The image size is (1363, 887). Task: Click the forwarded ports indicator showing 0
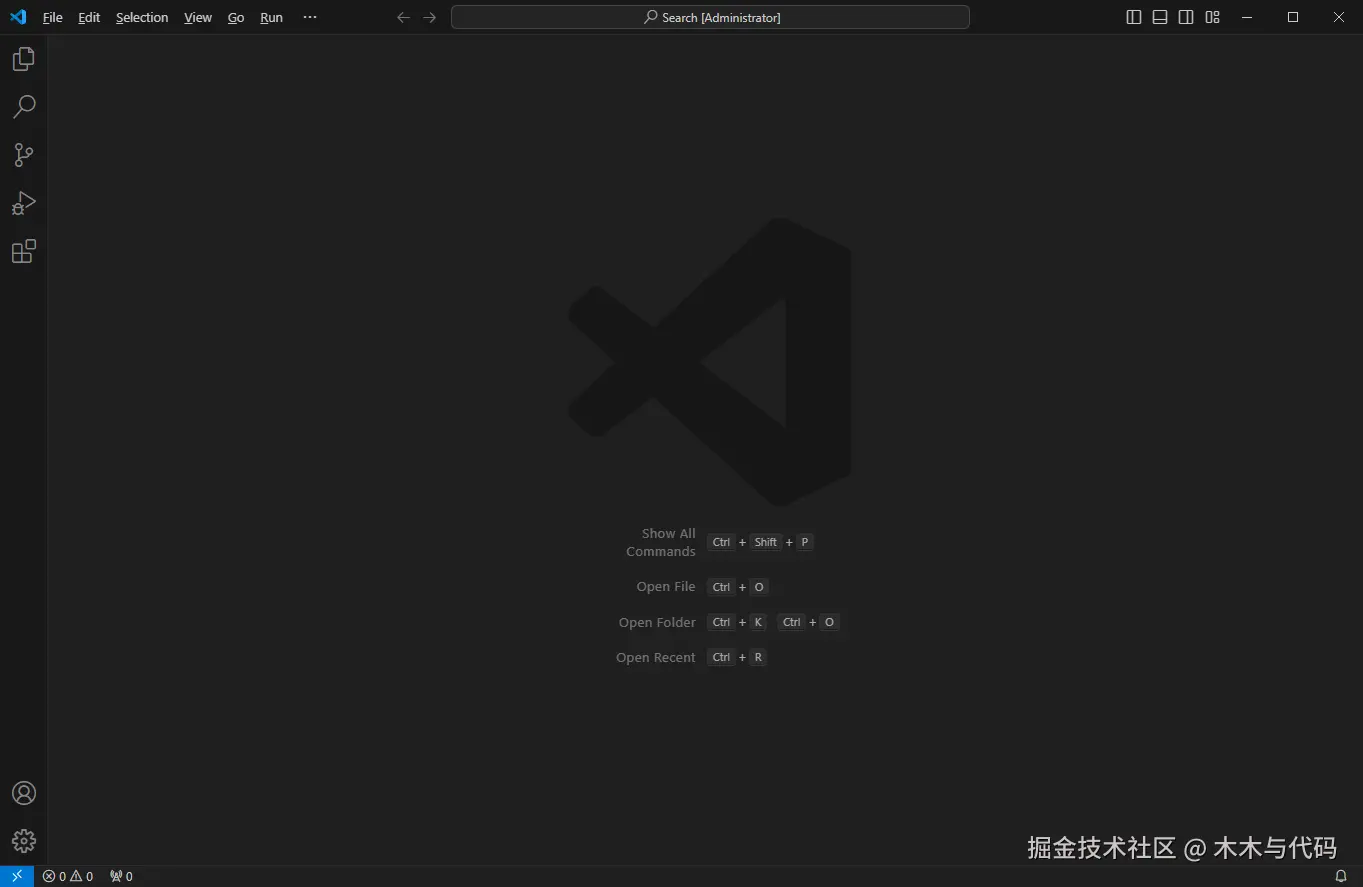click(121, 876)
